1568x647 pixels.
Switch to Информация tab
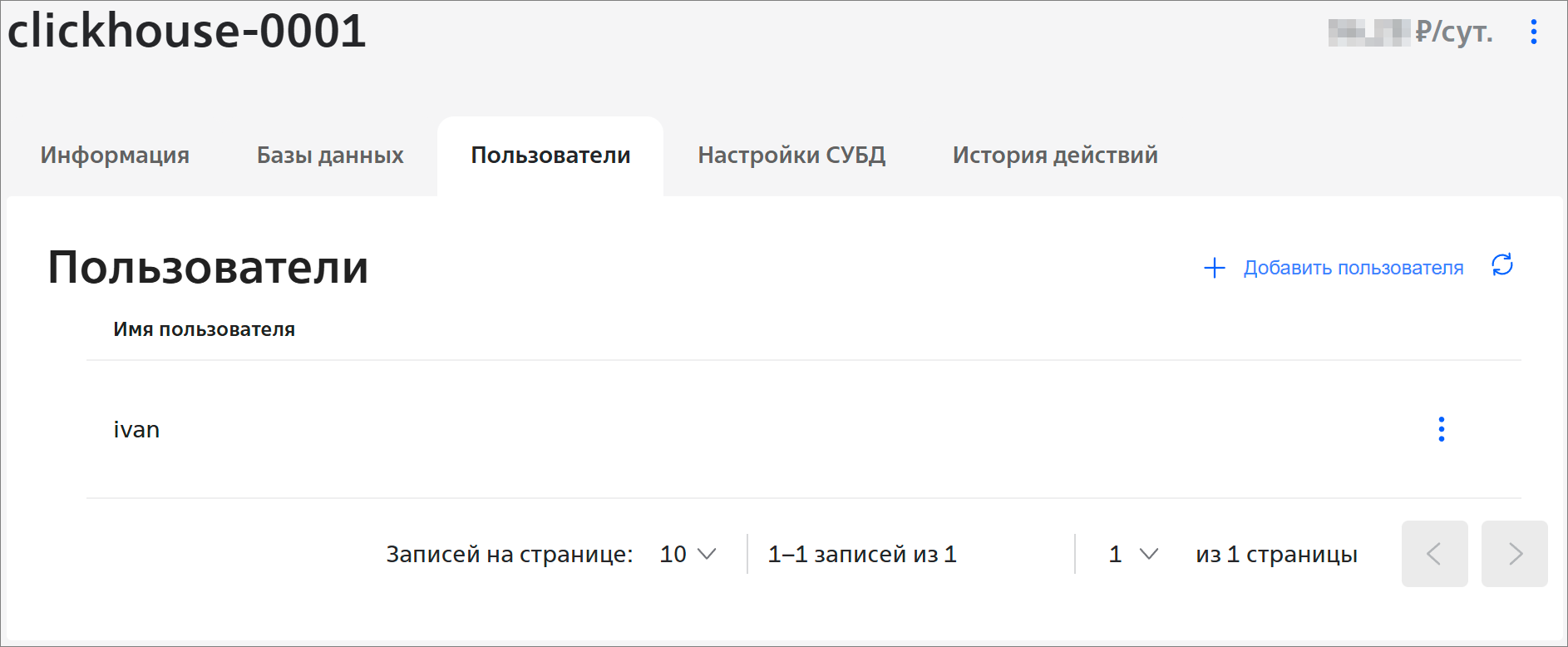115,155
